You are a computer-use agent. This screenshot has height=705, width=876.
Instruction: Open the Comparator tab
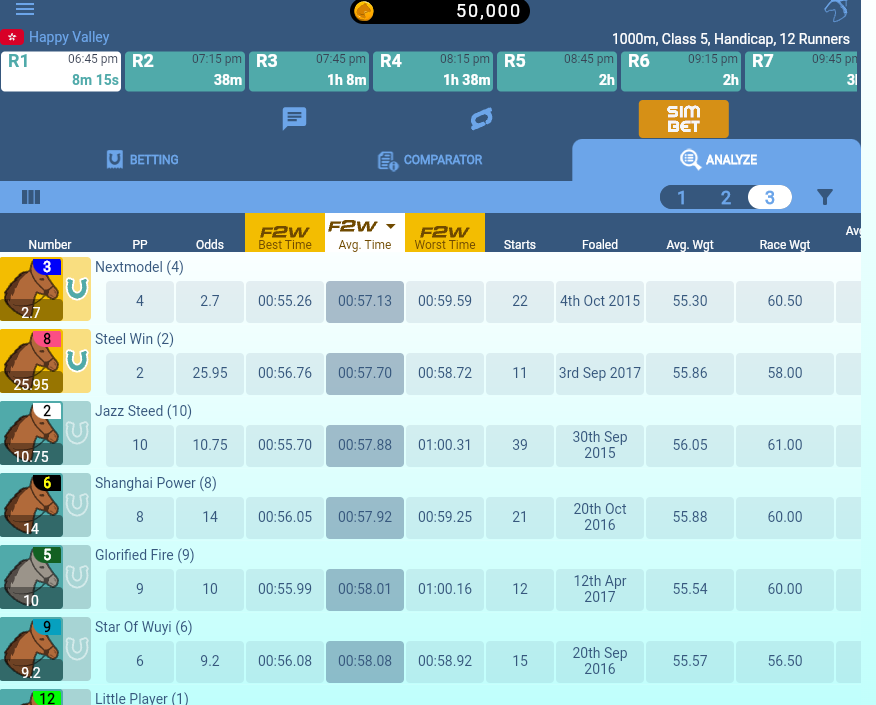[430, 160]
